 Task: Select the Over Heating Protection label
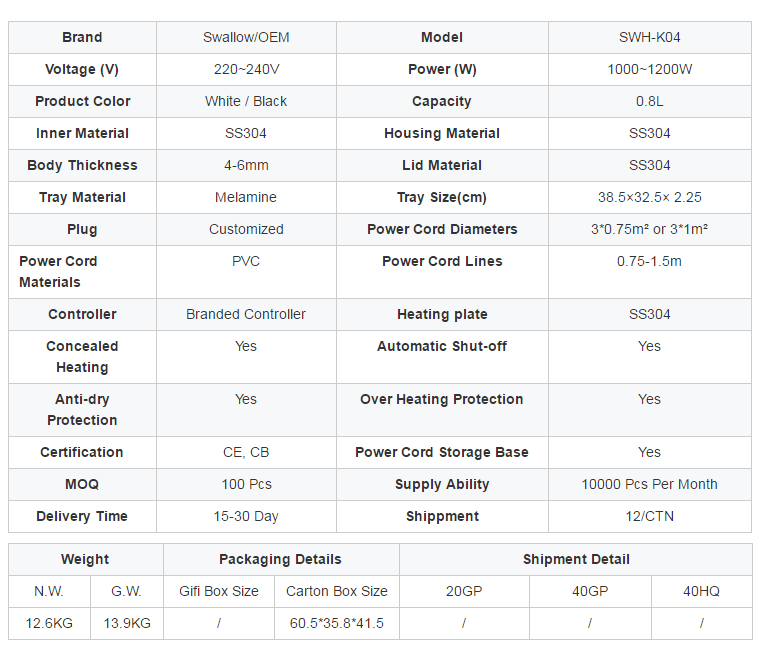(442, 399)
